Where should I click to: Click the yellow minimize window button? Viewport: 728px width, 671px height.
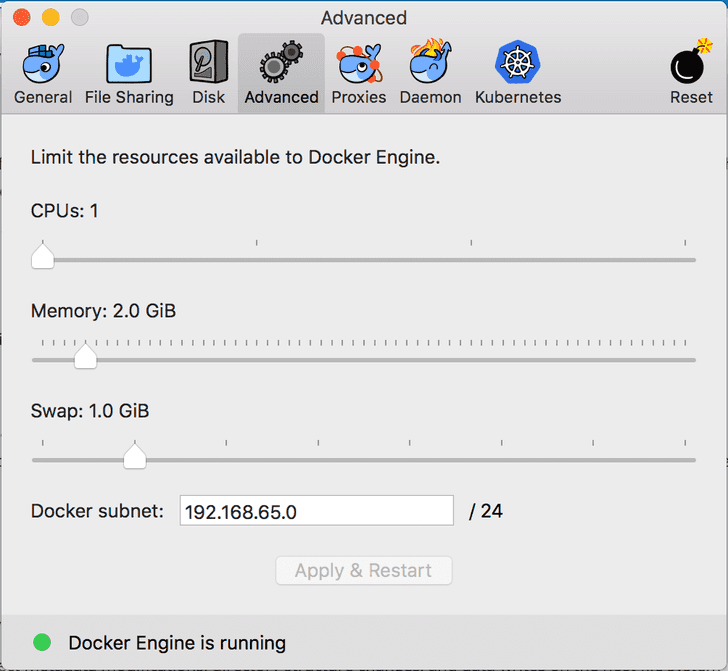pyautogui.click(x=50, y=18)
